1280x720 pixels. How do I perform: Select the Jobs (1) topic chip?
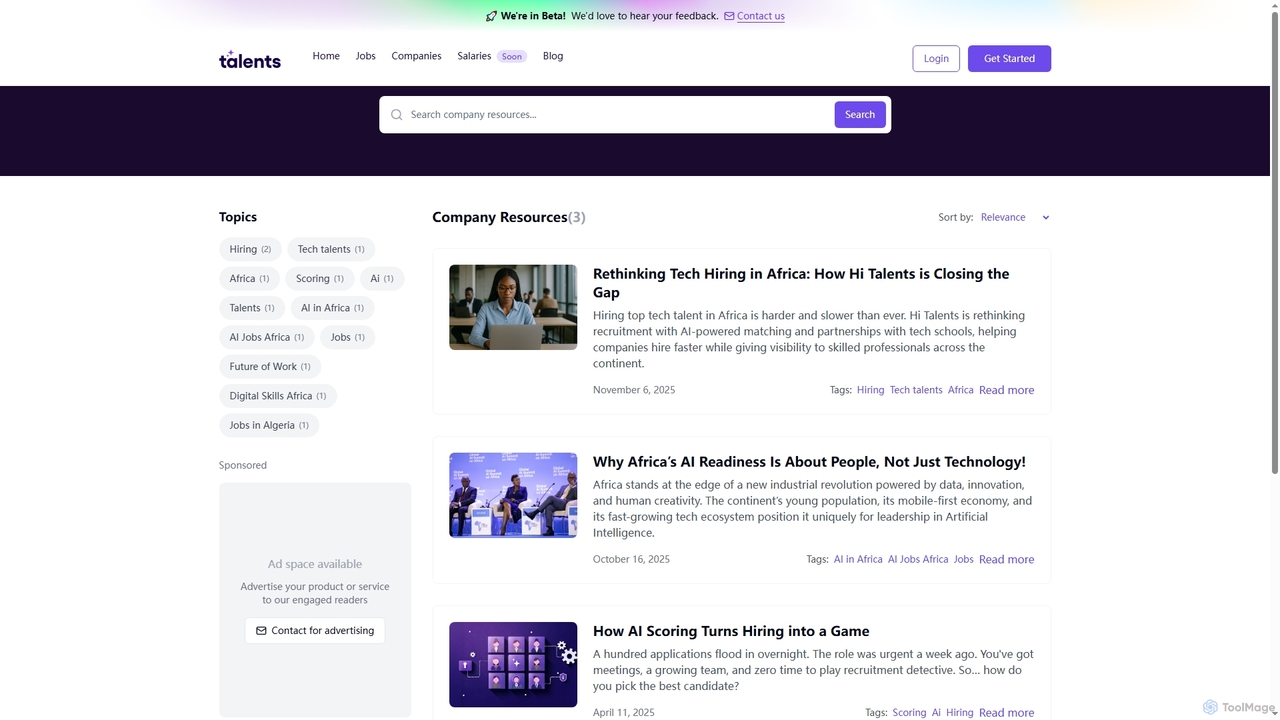tap(347, 337)
